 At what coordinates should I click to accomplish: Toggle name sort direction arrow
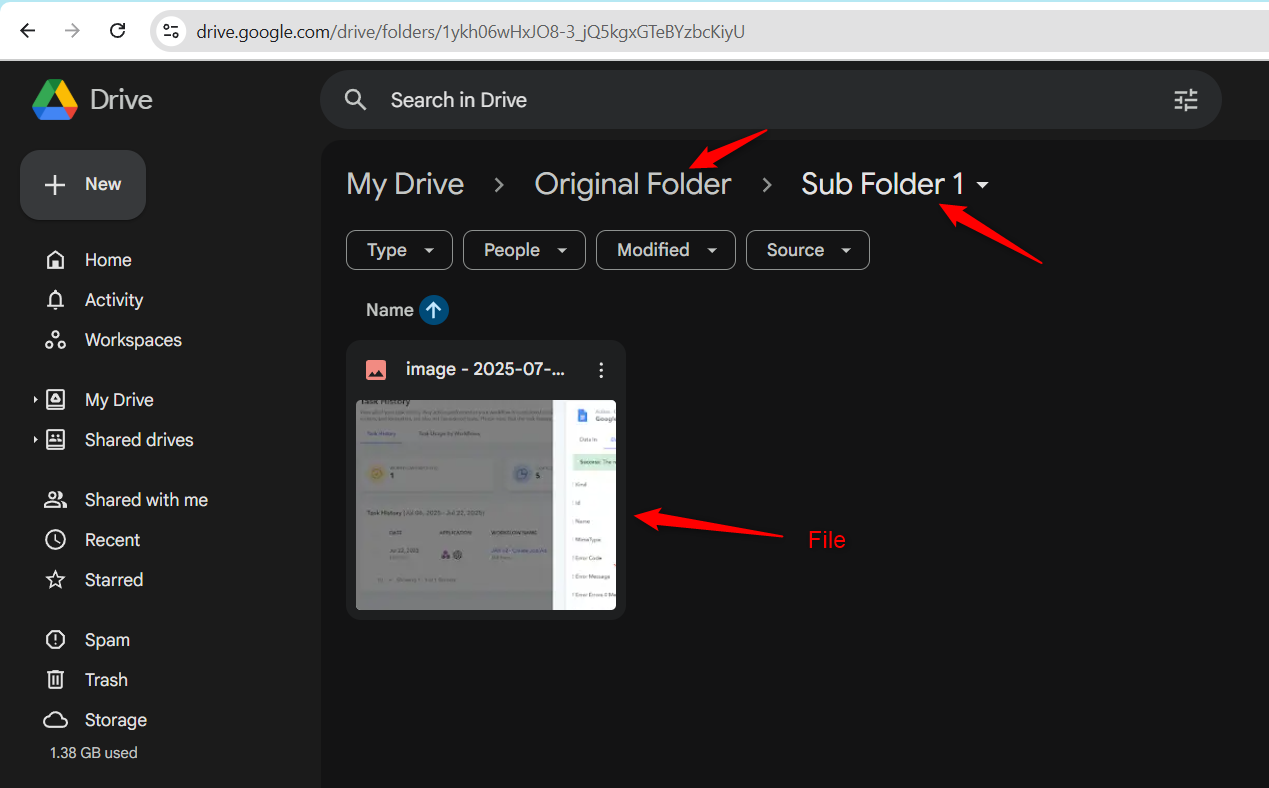pos(434,310)
